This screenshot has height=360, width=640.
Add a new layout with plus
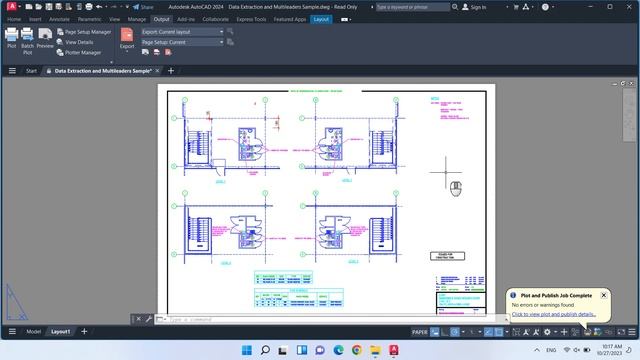pos(84,331)
